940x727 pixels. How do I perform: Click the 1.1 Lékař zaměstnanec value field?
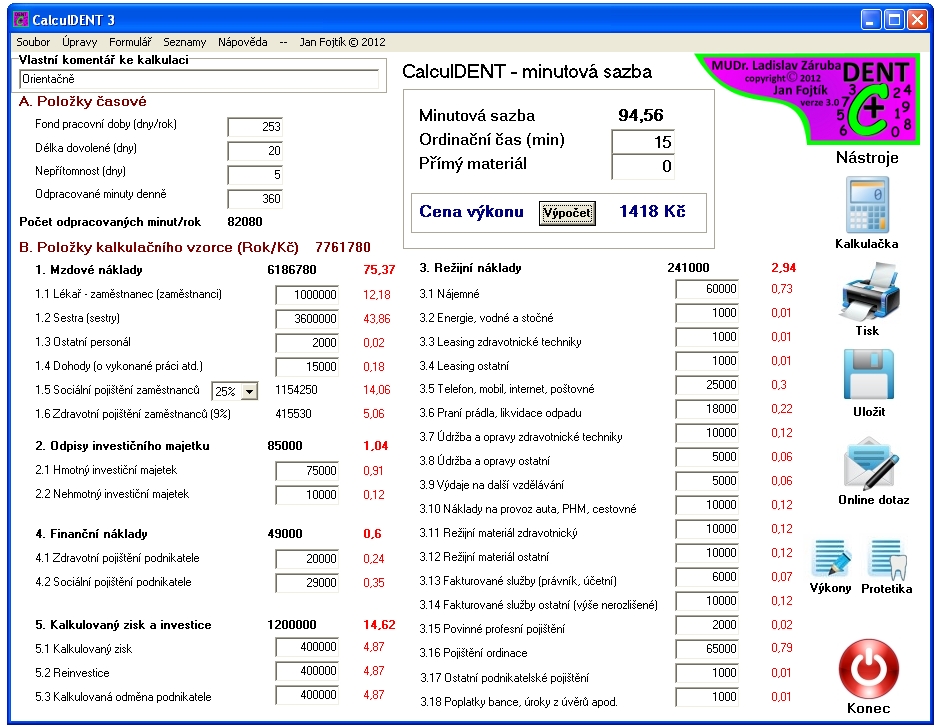[307, 294]
